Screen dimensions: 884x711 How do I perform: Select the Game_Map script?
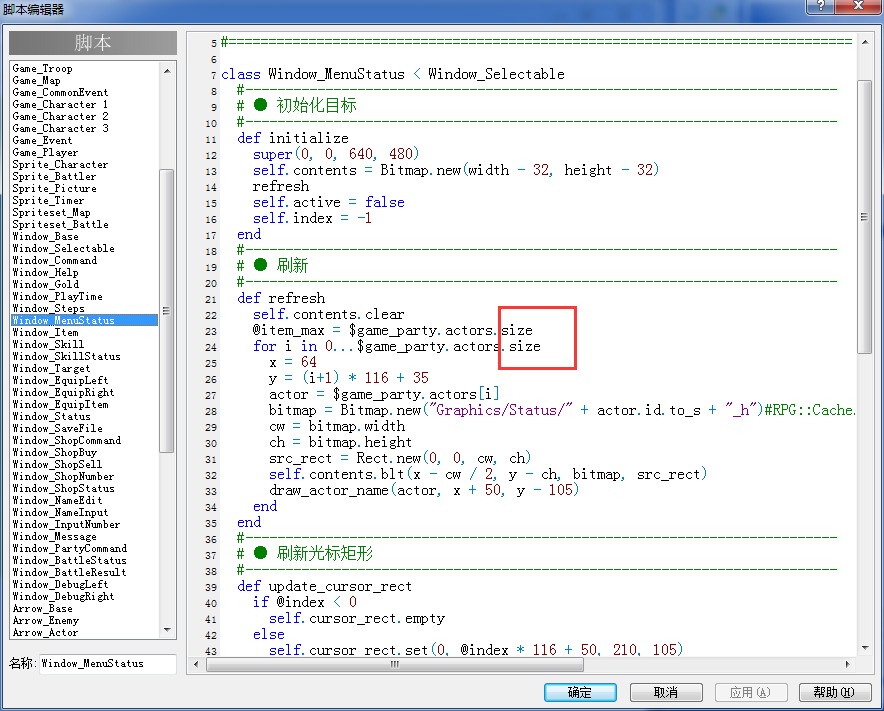pyautogui.click(x=36, y=81)
